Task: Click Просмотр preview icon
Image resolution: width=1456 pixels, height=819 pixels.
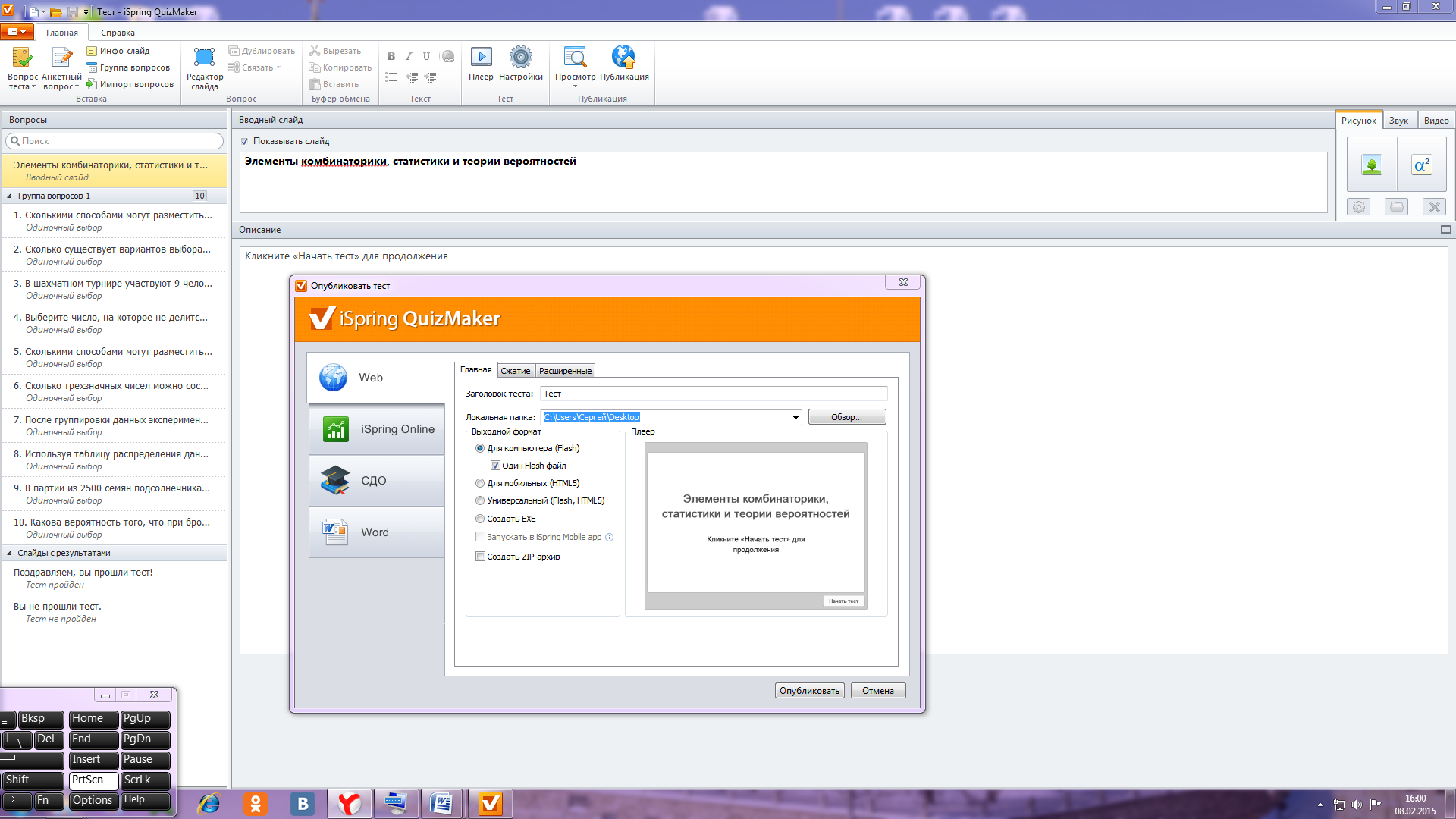Action: [575, 59]
